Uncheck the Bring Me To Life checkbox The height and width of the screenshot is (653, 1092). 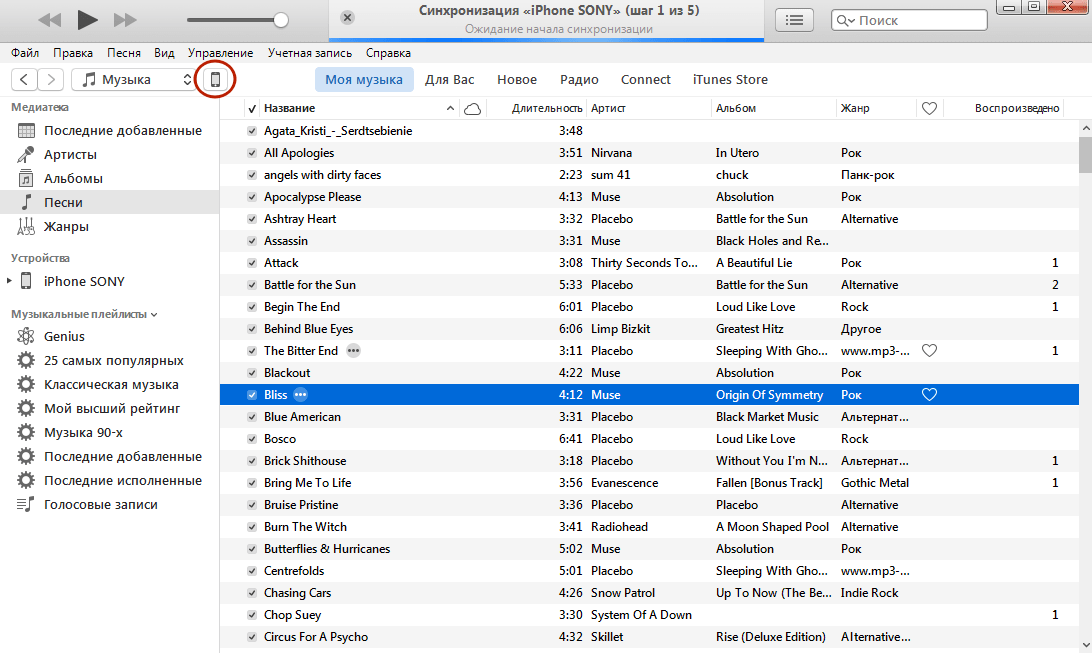[252, 482]
